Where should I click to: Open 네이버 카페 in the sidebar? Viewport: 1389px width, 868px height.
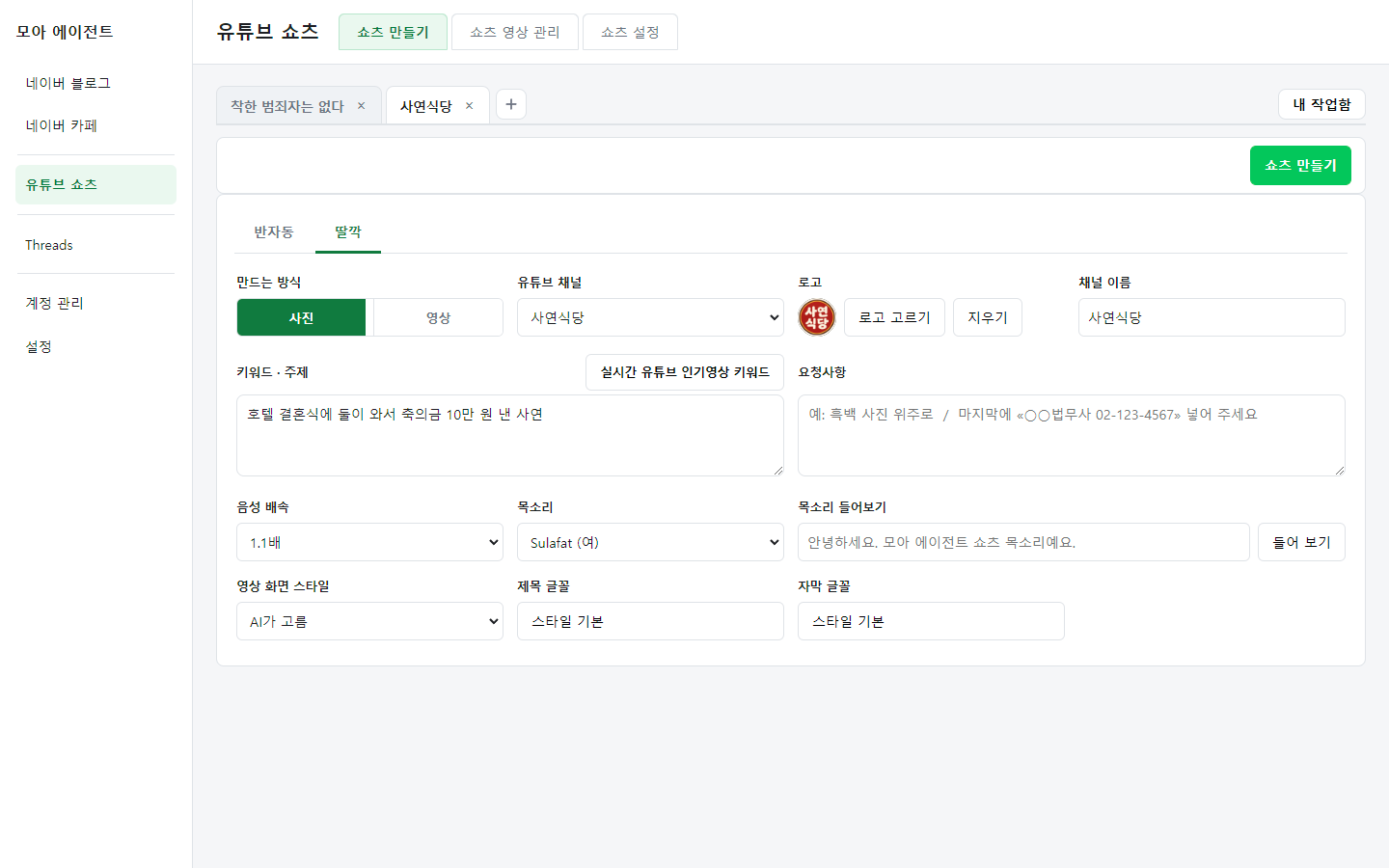point(95,125)
